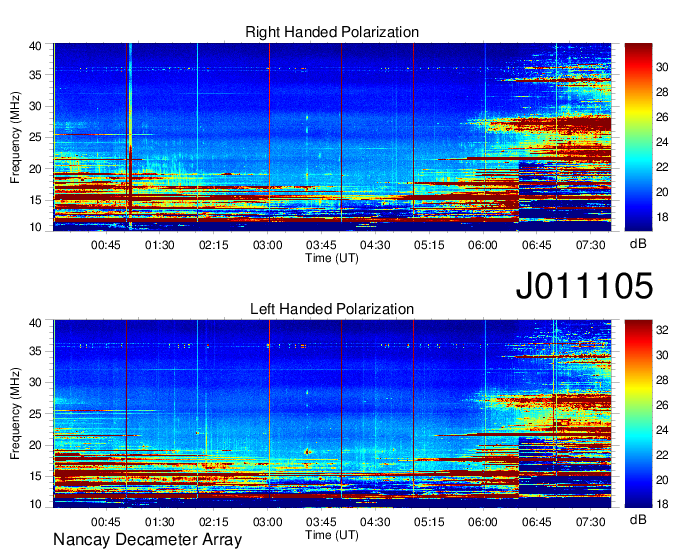This screenshot has height=552, width=680.
Task: Click the 20 MHz tick on the bottom plot
Action: (x=35, y=445)
